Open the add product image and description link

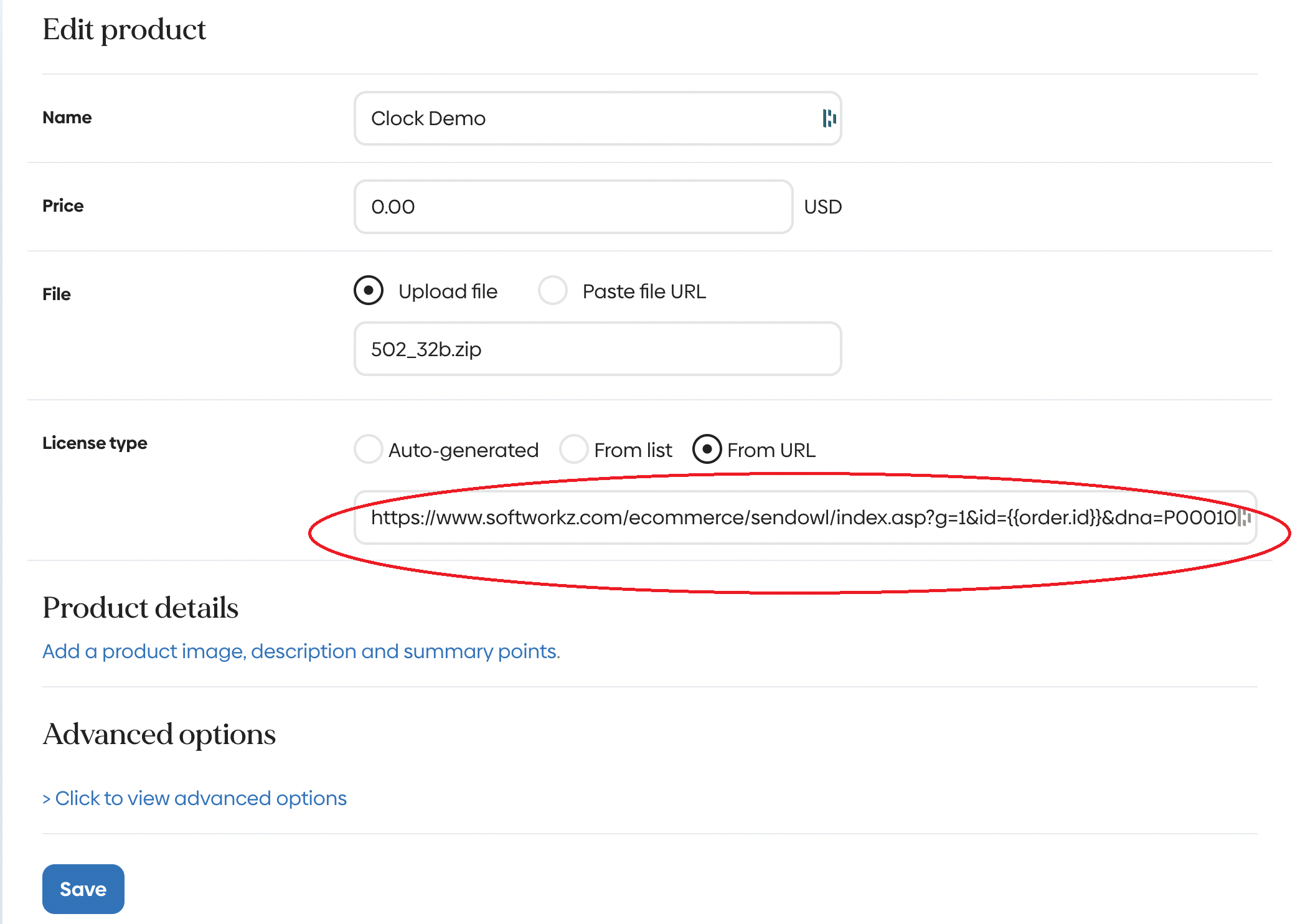click(301, 651)
